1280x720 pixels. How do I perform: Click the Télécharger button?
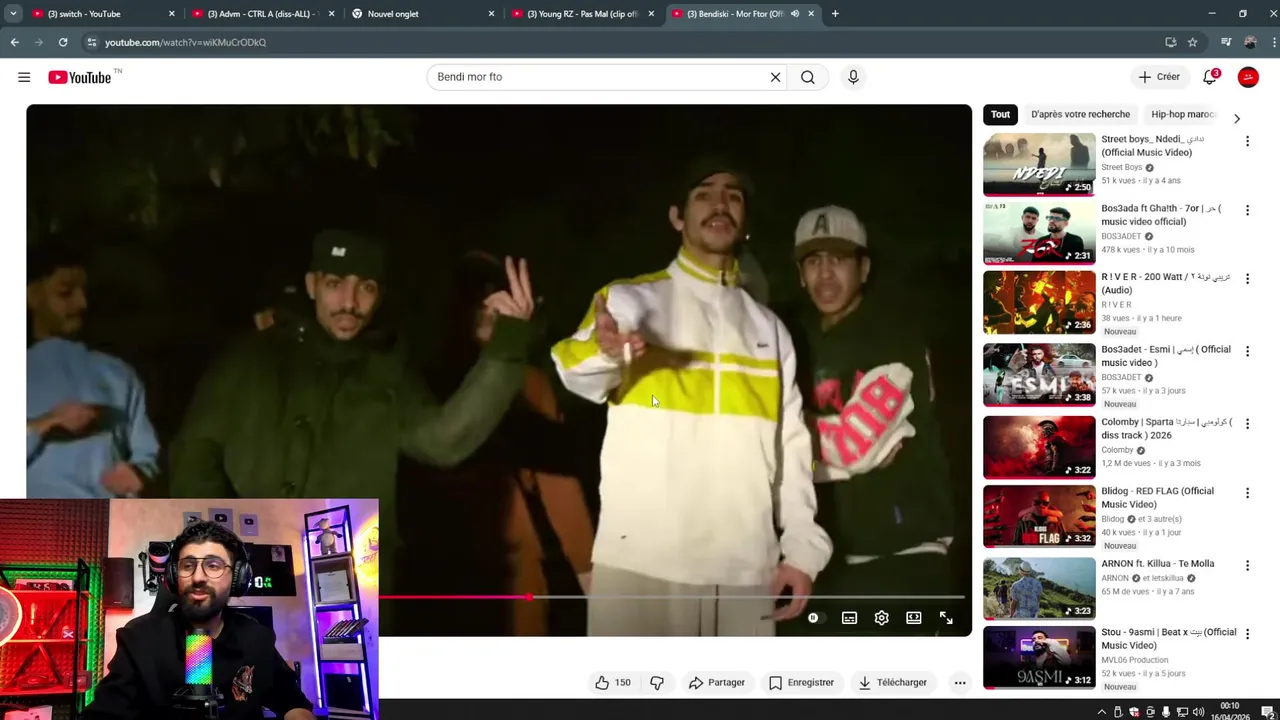click(893, 682)
